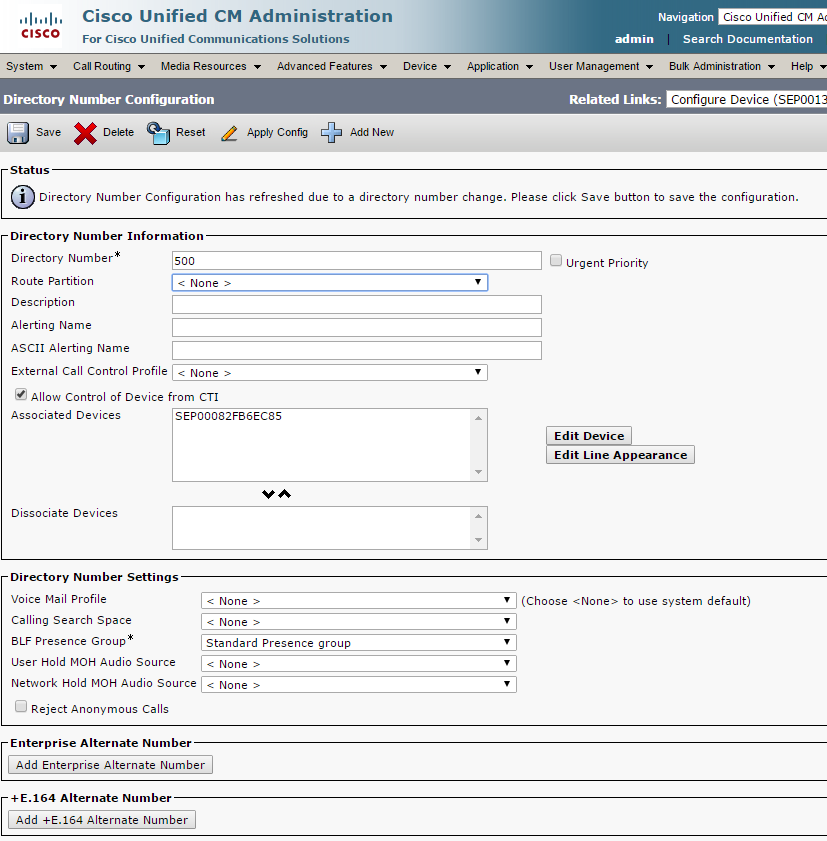Image resolution: width=827 pixels, height=841 pixels.
Task: Click Add Enterprise Alternate Number button
Action: (x=110, y=765)
